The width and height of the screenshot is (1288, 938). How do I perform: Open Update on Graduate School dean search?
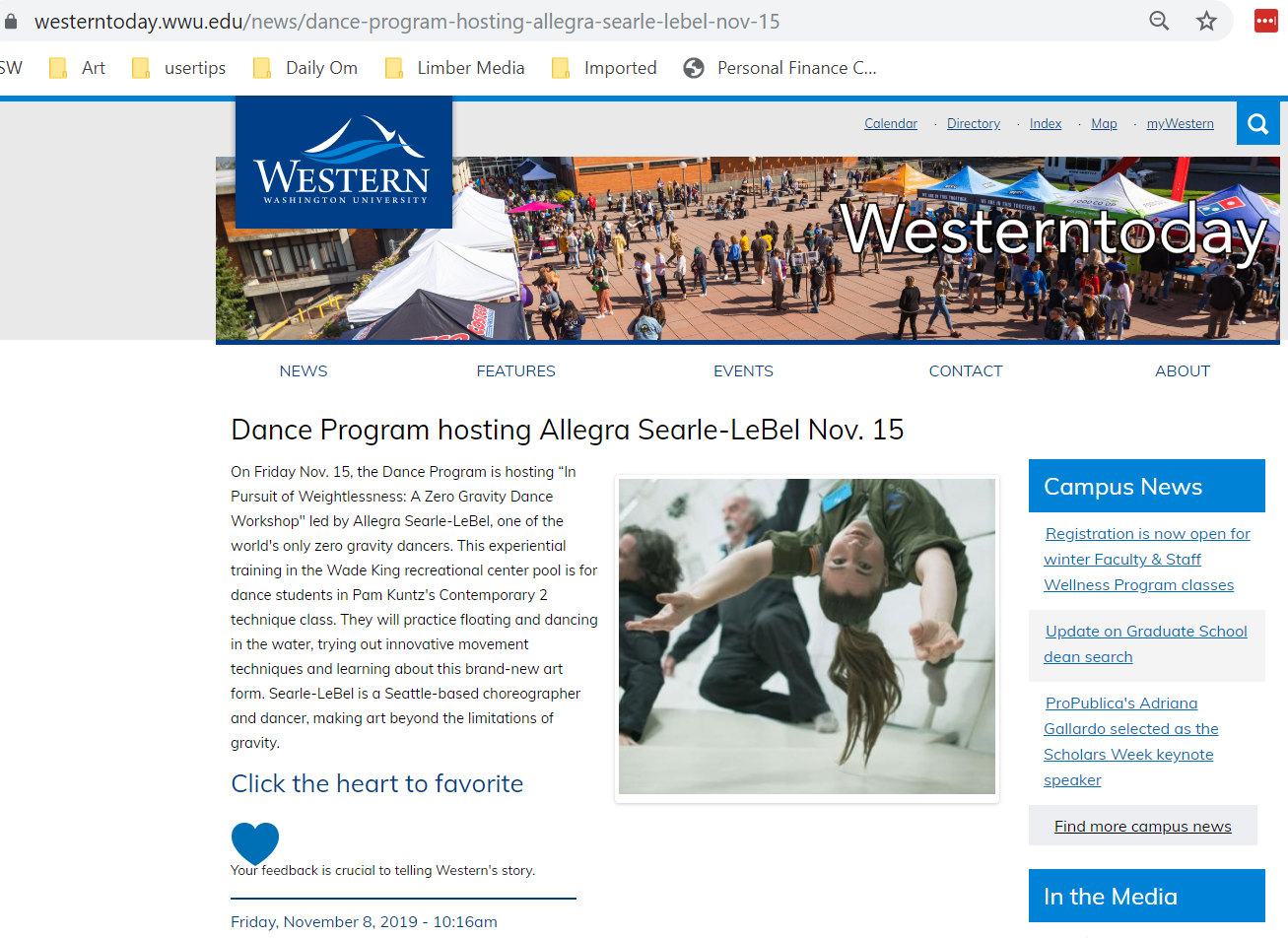click(x=1145, y=644)
